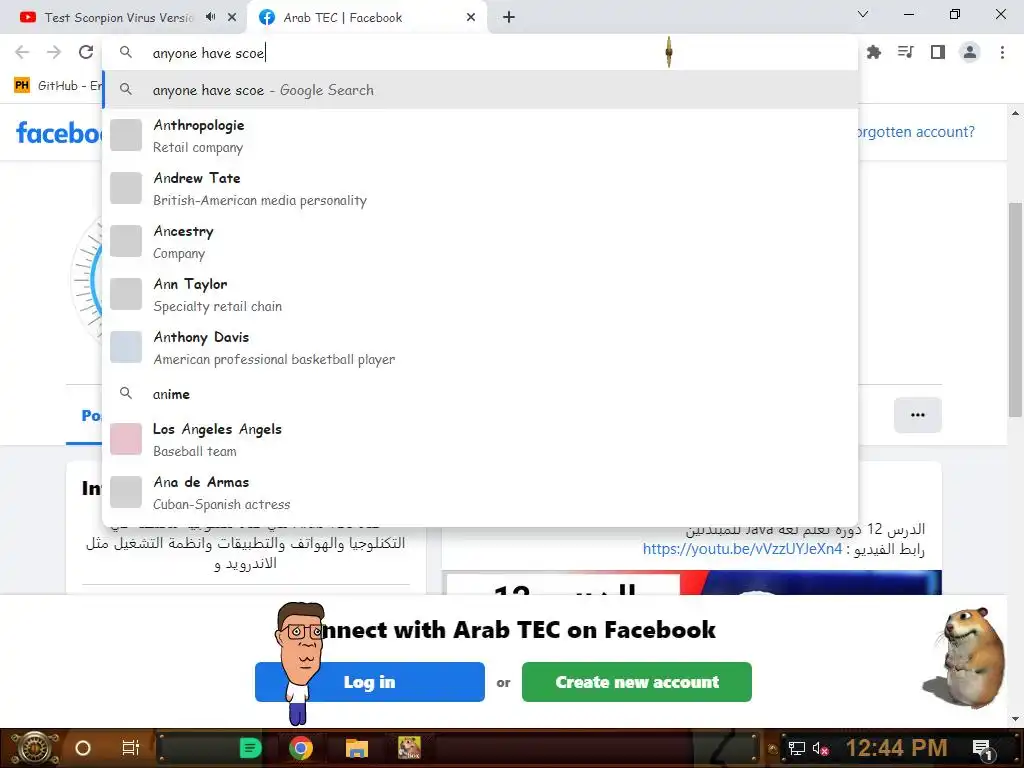Open a new browser tab

coord(509,17)
